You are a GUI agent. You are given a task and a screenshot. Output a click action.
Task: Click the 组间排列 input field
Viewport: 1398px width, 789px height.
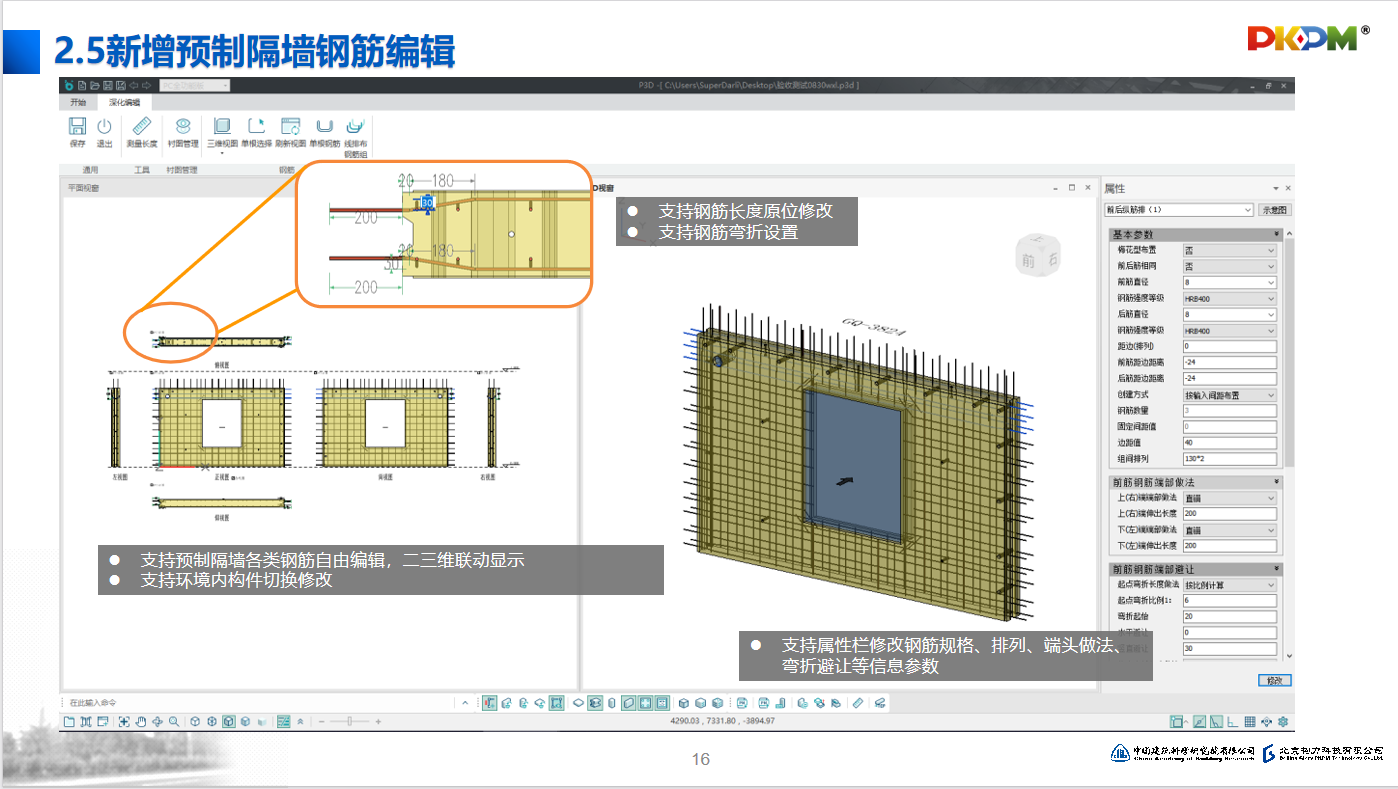click(1229, 459)
